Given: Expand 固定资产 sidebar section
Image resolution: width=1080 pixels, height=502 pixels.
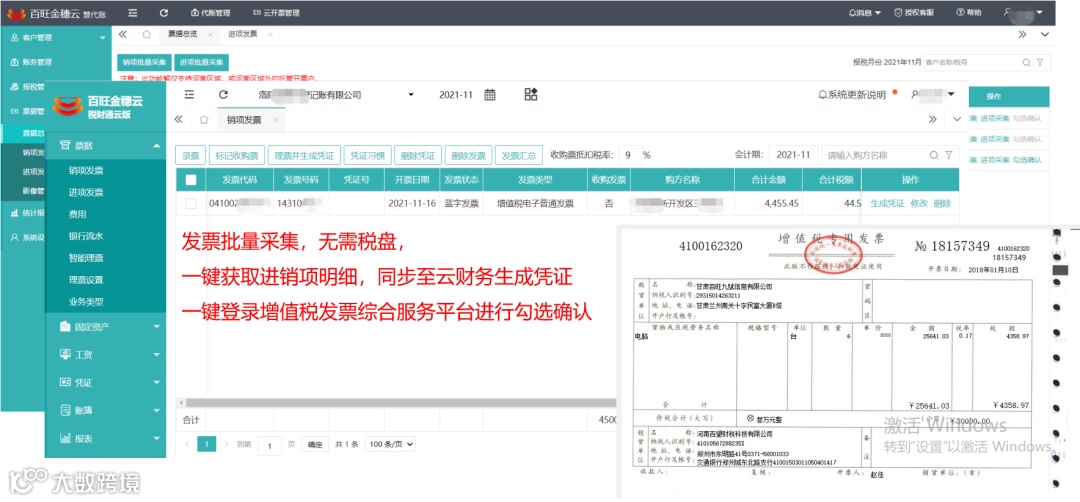Looking at the screenshot, I should pyautogui.click(x=105, y=326).
